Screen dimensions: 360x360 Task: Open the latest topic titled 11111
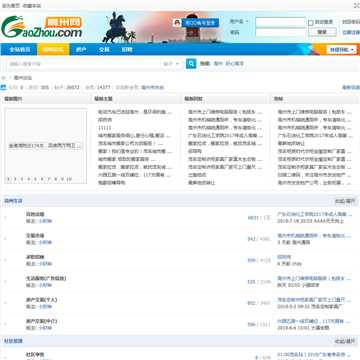(104, 128)
